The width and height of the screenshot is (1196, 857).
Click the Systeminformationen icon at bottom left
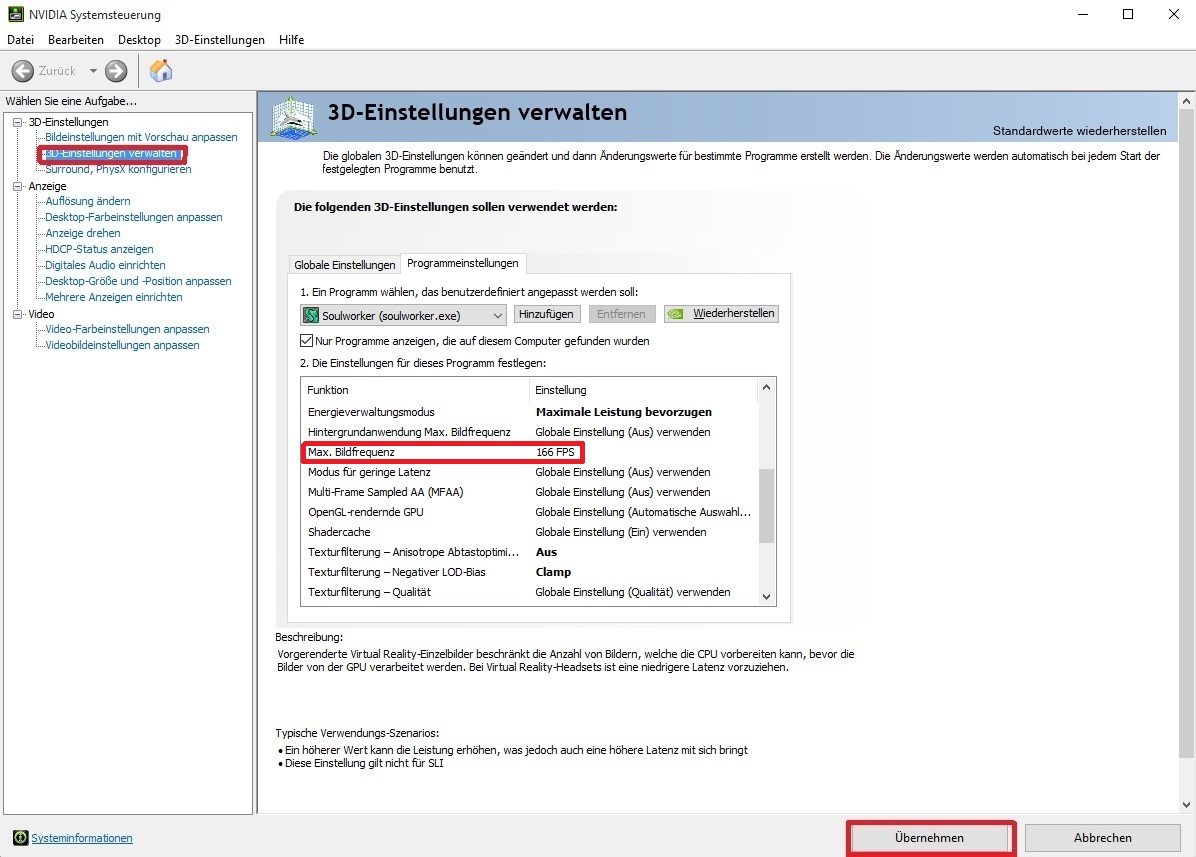20,838
